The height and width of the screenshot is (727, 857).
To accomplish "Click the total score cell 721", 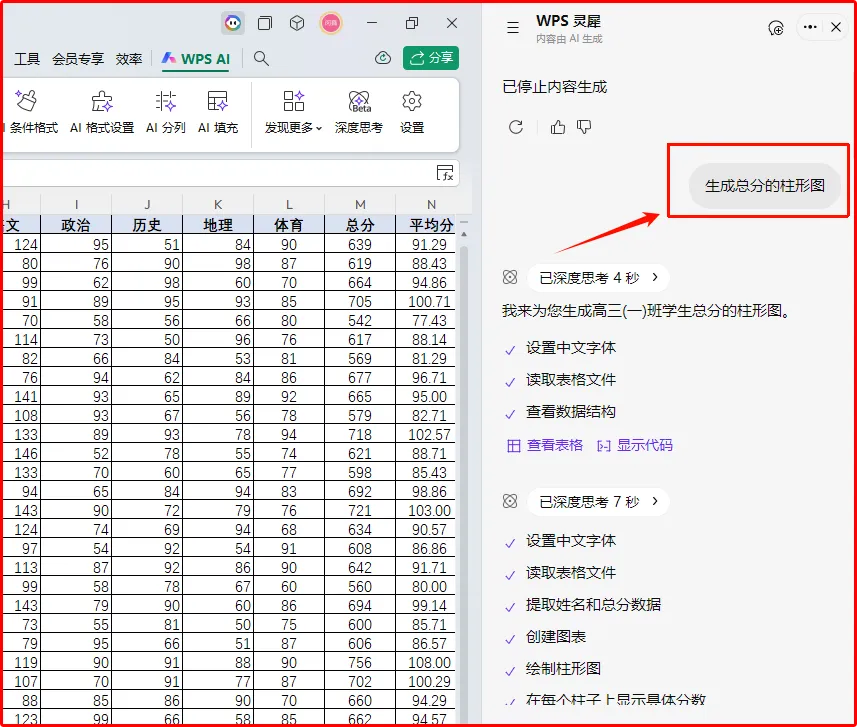I will coord(360,511).
